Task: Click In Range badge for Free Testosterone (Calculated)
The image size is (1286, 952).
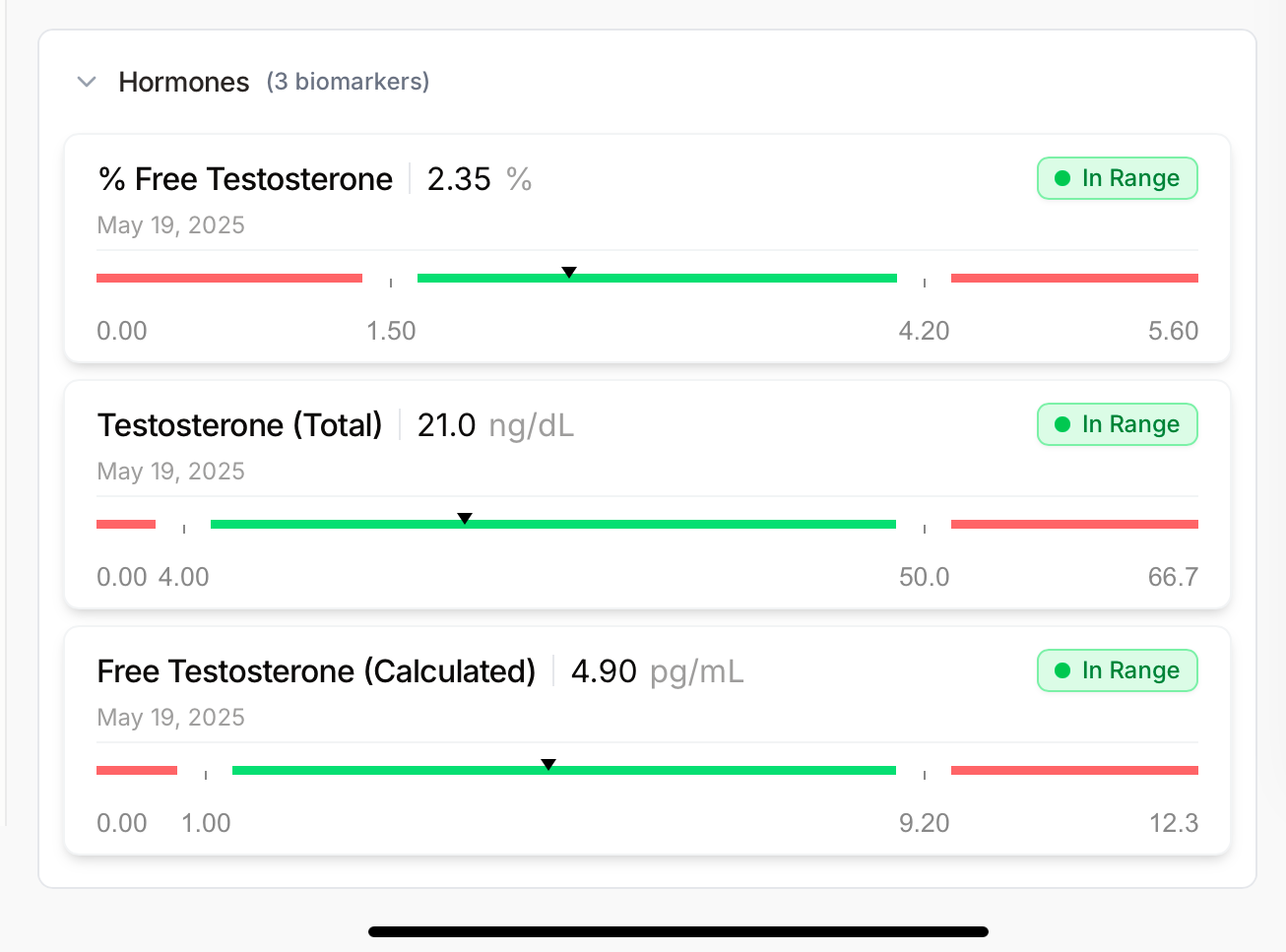Action: click(x=1117, y=670)
